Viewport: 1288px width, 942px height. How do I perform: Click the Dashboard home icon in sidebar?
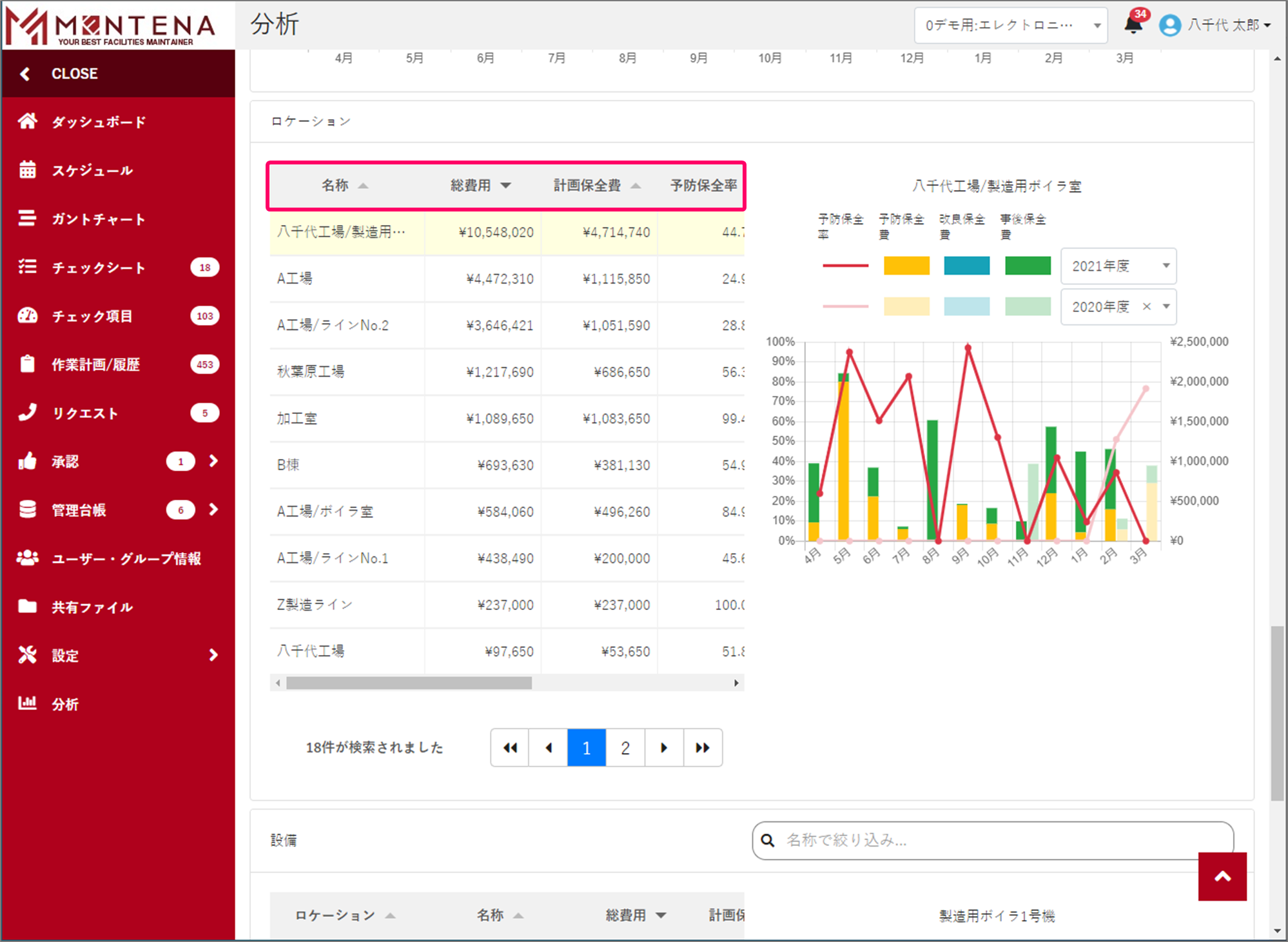(x=27, y=121)
